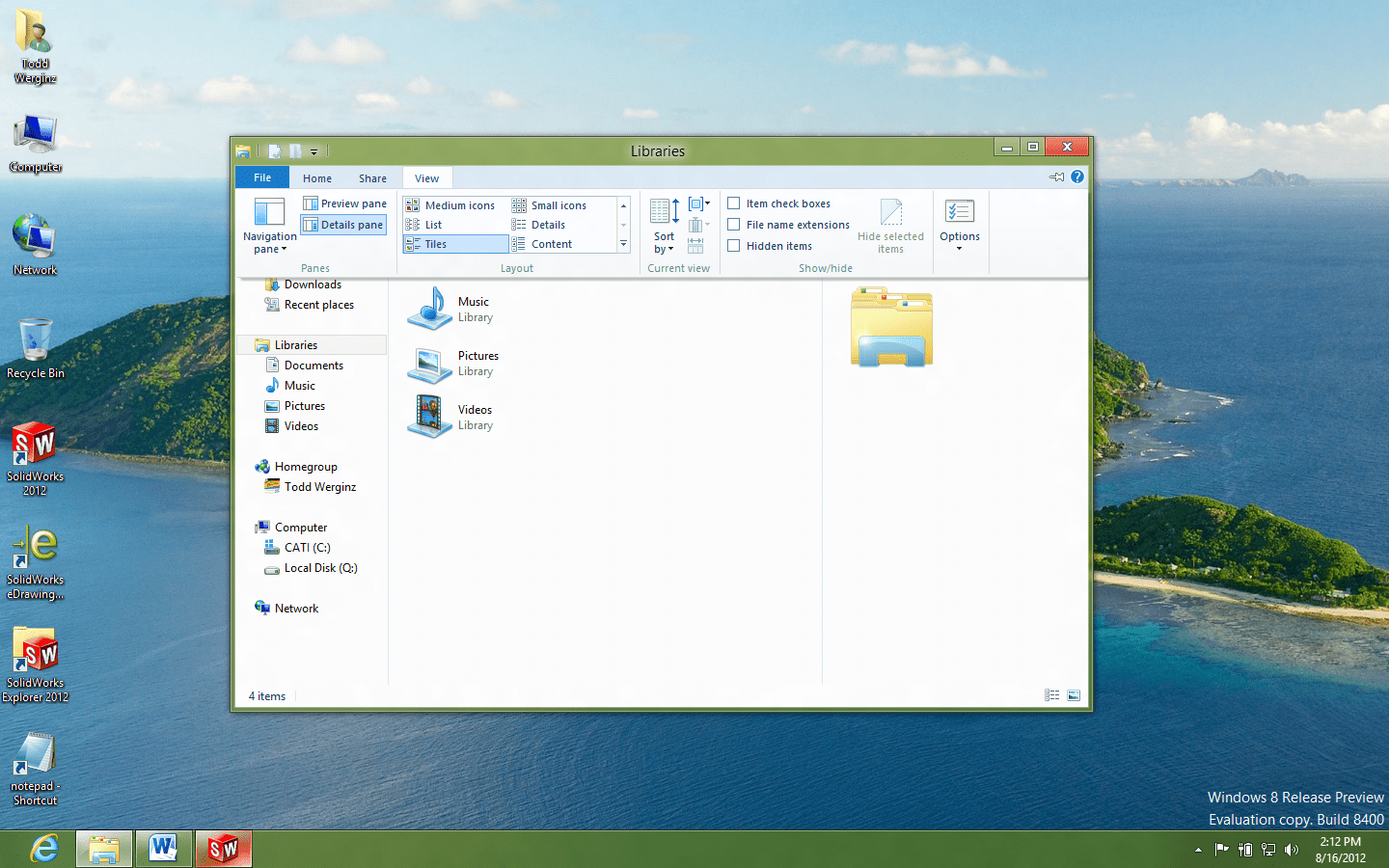
Task: Enable File name extensions checkbox
Action: [734, 225]
